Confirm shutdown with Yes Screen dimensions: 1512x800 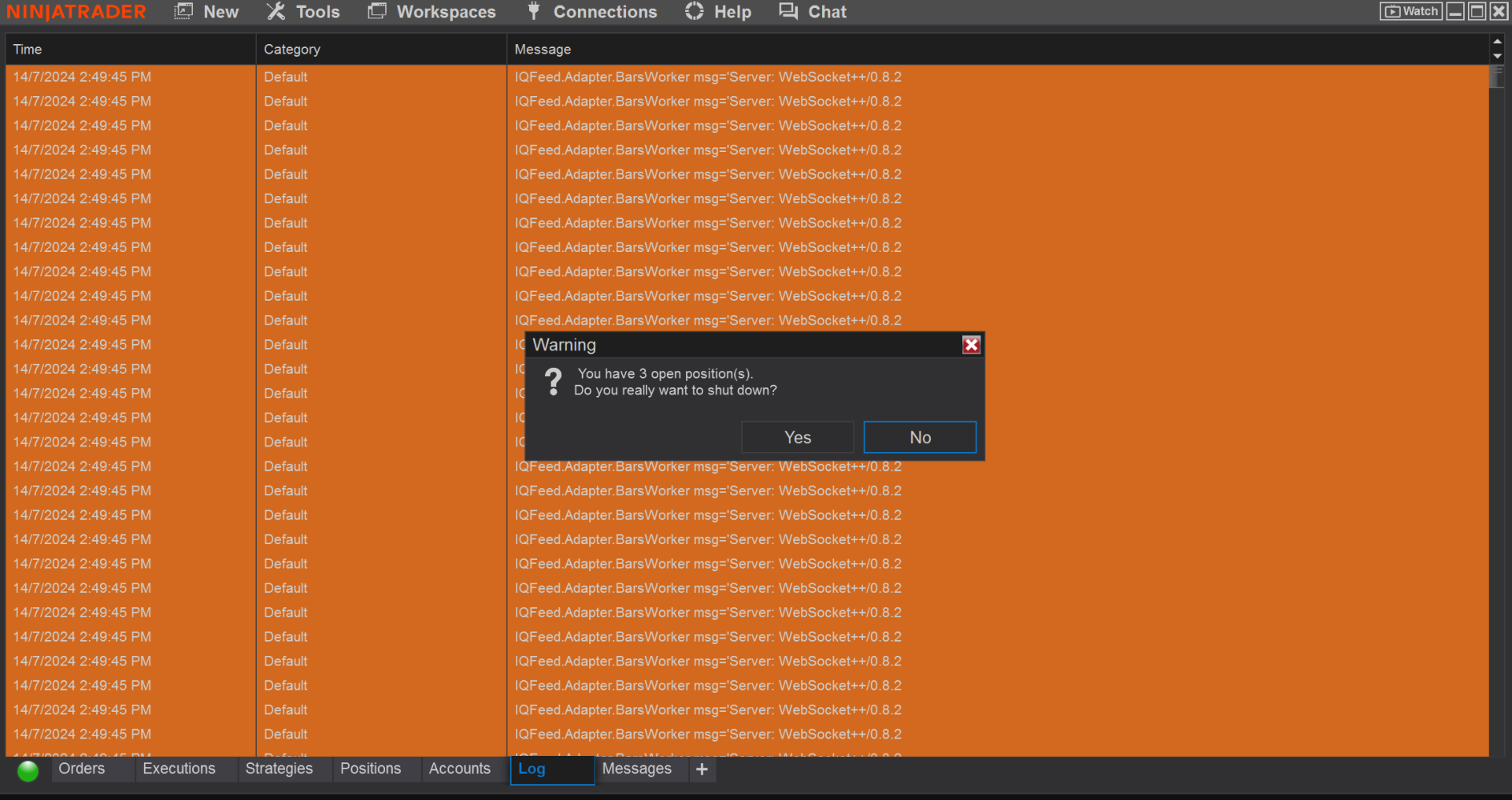[x=798, y=437]
